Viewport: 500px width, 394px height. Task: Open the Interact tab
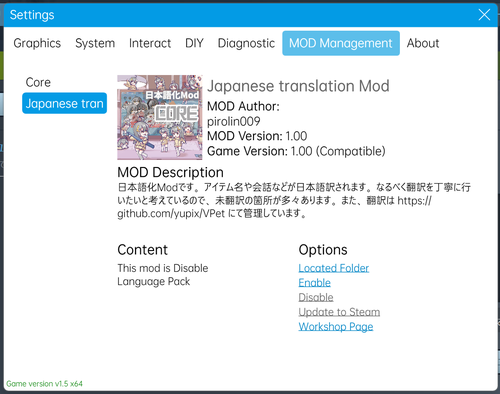click(150, 43)
